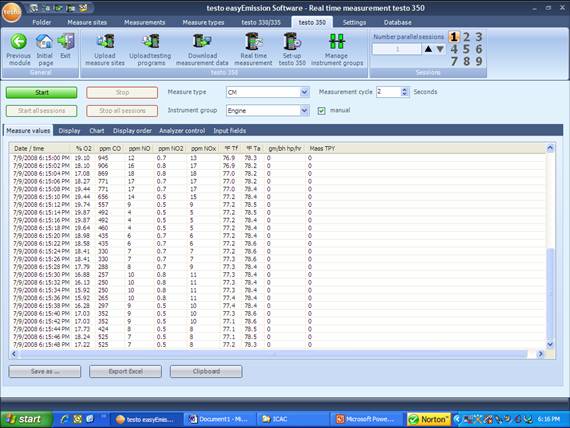Open Set-up testo 350 icon

click(x=292, y=41)
